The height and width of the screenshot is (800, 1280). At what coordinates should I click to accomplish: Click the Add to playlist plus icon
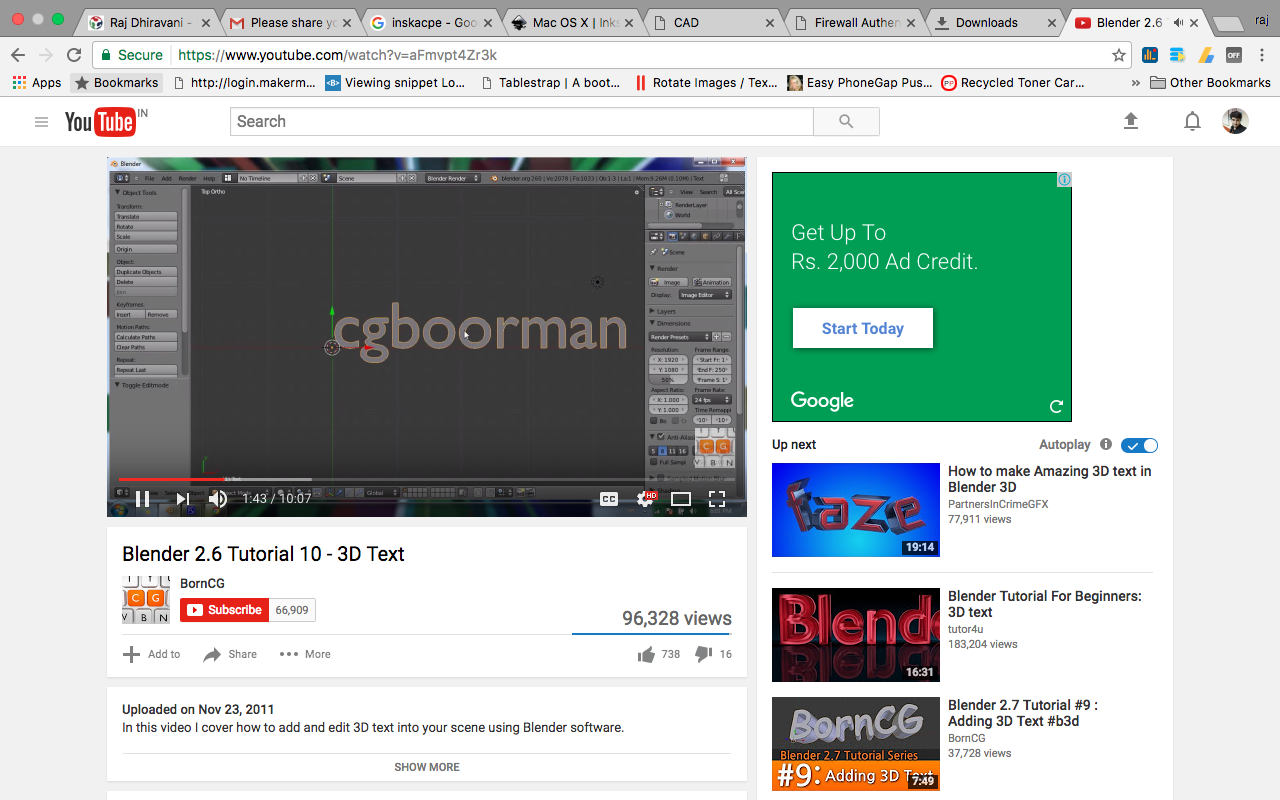point(131,654)
